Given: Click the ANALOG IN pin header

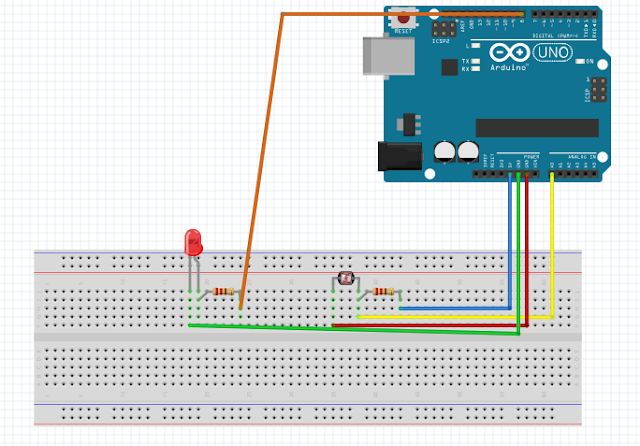Looking at the screenshot, I should (x=573, y=174).
